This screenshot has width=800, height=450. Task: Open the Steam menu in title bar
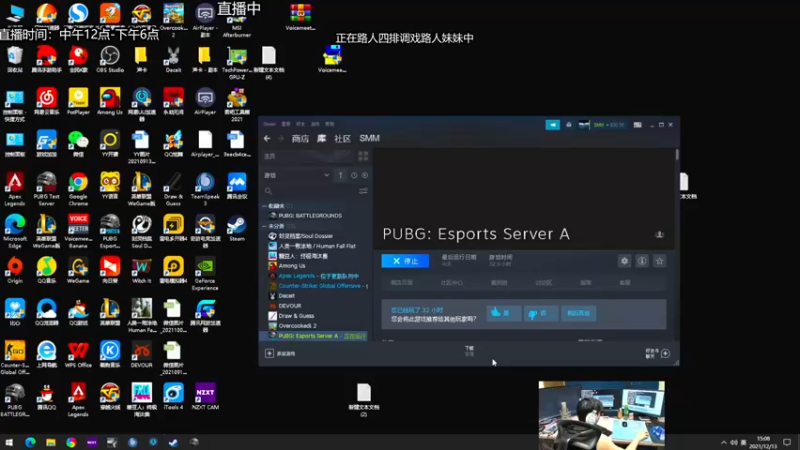[269, 124]
